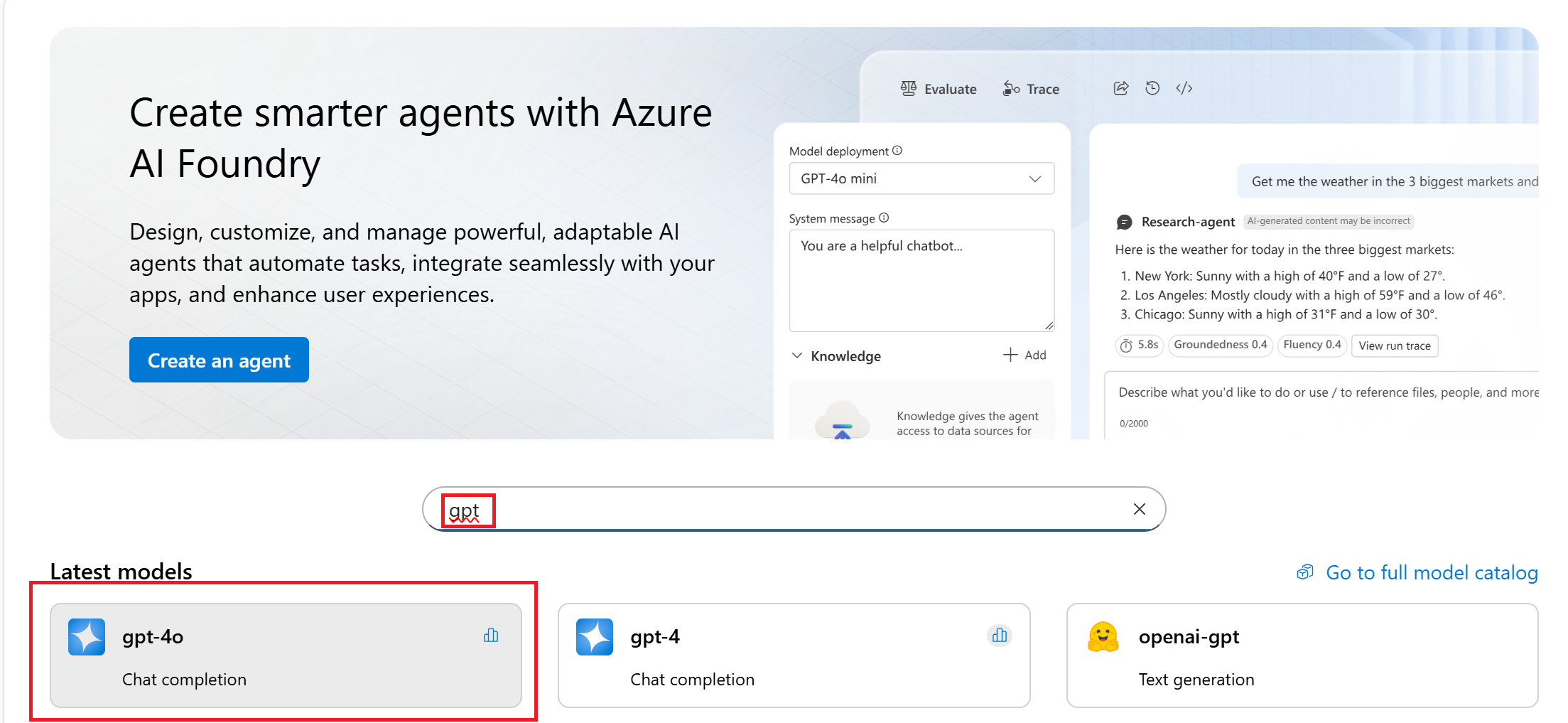Click the Research-agent chat bubble icon

[x=1124, y=222]
